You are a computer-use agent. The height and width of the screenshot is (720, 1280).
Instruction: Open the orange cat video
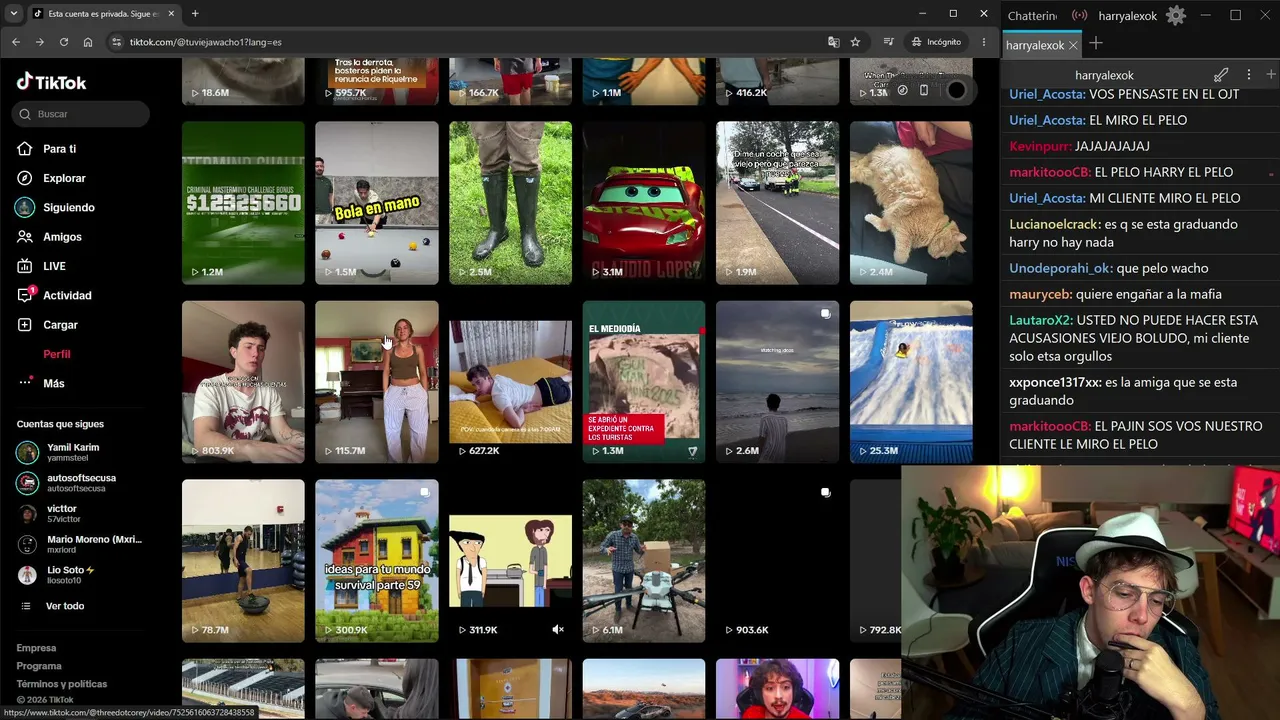[911, 203]
